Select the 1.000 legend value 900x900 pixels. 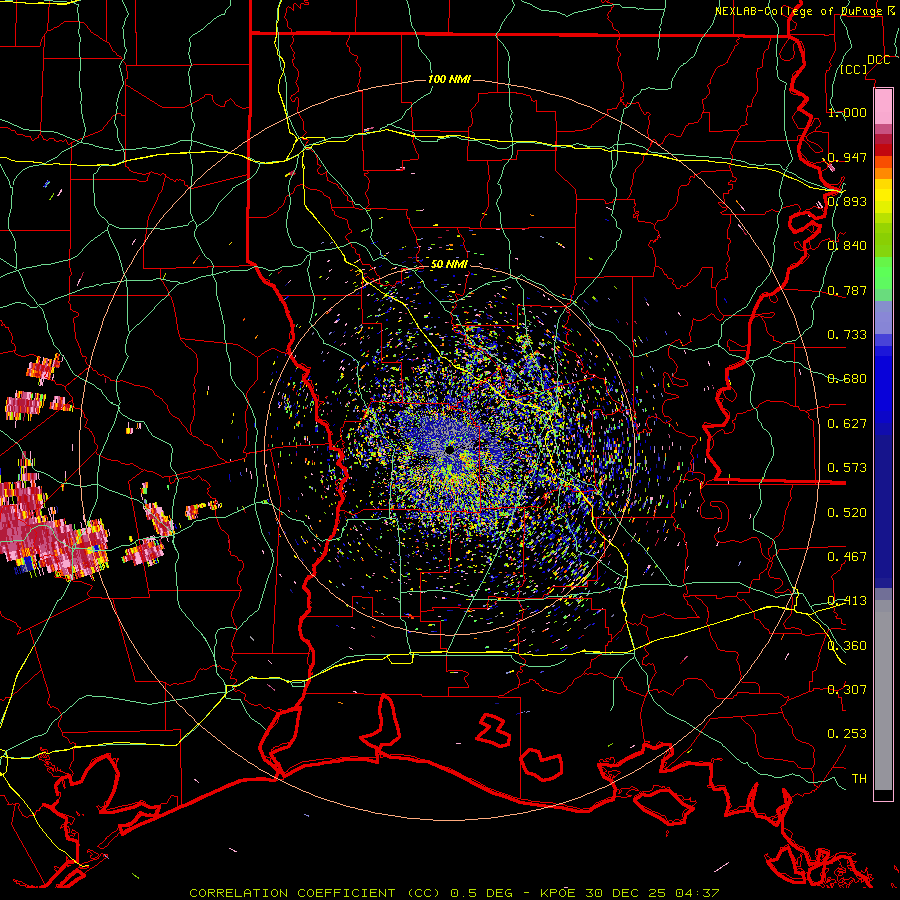(x=847, y=112)
